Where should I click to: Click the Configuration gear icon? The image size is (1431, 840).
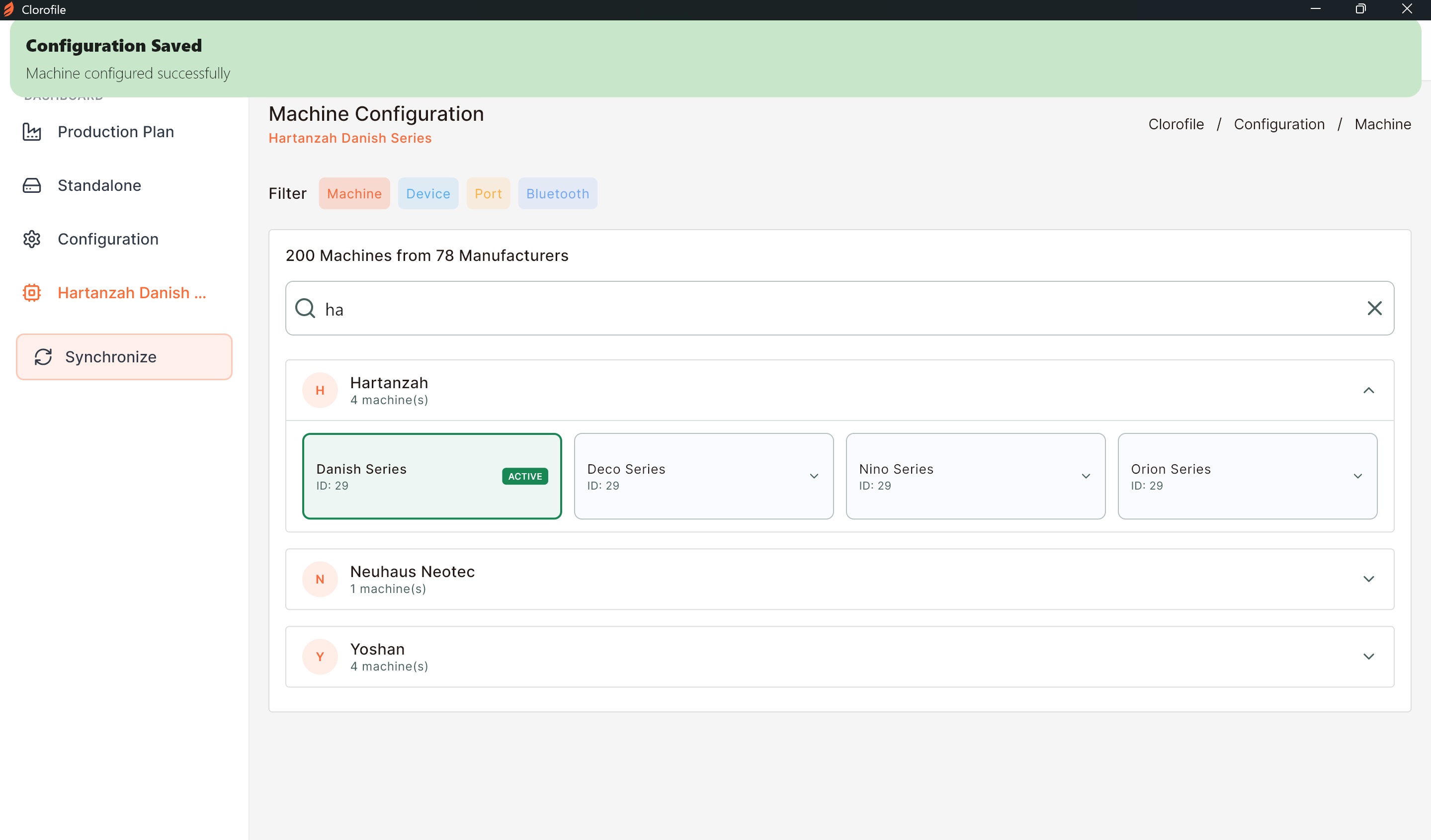point(32,239)
